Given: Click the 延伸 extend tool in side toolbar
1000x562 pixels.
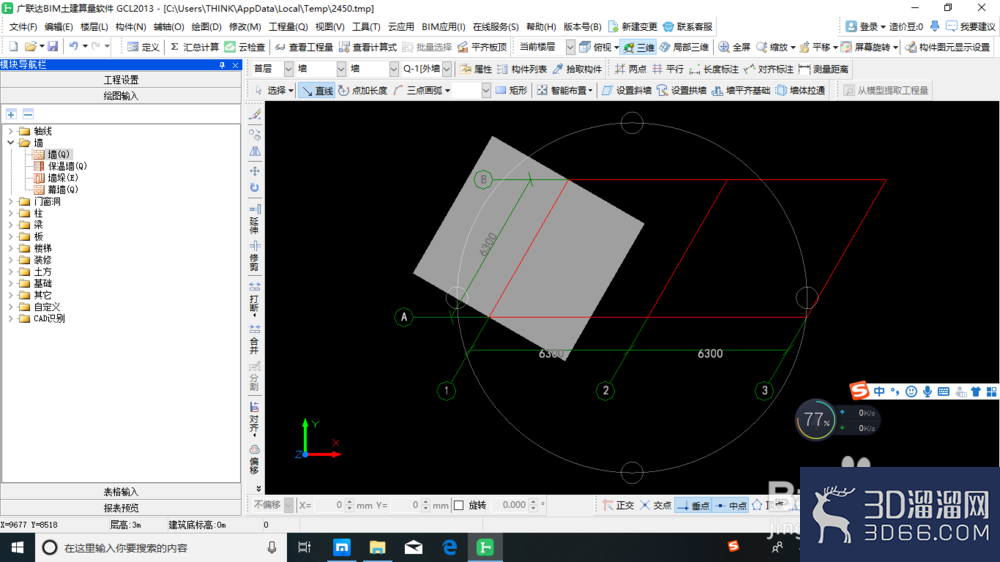Looking at the screenshot, I should [x=254, y=219].
